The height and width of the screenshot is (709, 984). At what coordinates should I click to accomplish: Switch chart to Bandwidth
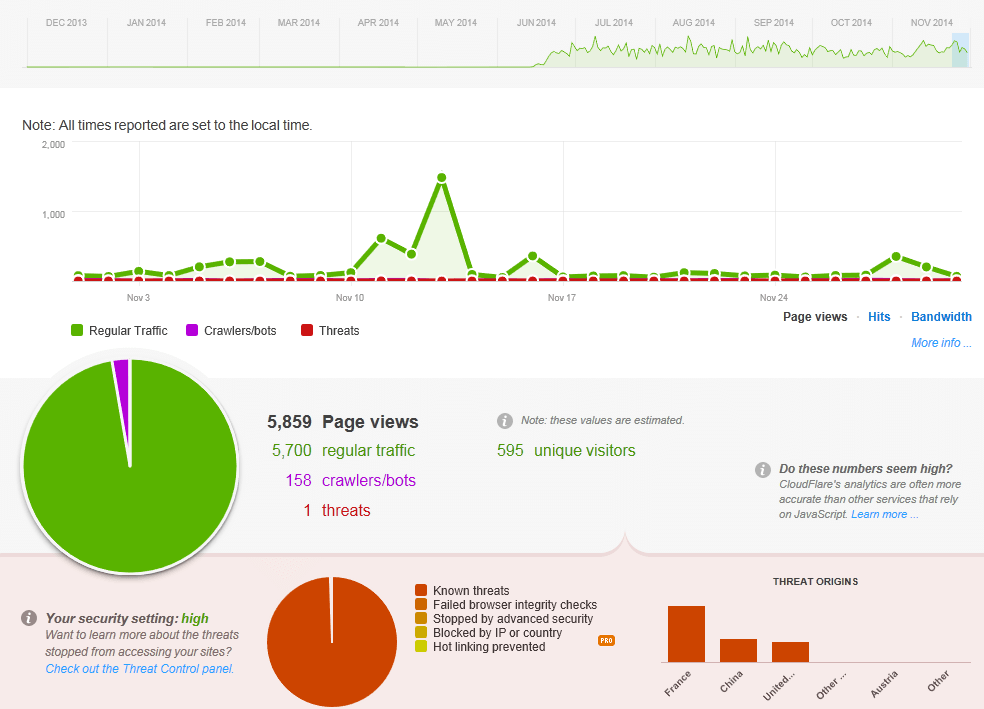(941, 317)
